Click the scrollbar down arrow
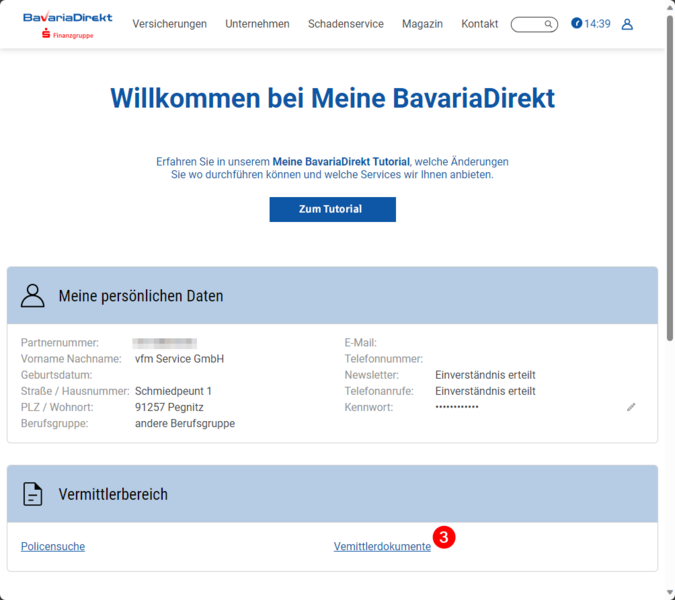The height and width of the screenshot is (600, 675). (x=670, y=593)
